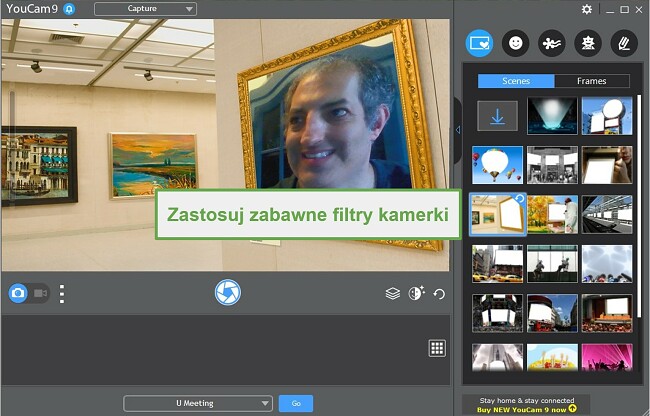650x416 pixels.
Task: Remove the applied gallery scene via its corner icon
Action: 519,199
